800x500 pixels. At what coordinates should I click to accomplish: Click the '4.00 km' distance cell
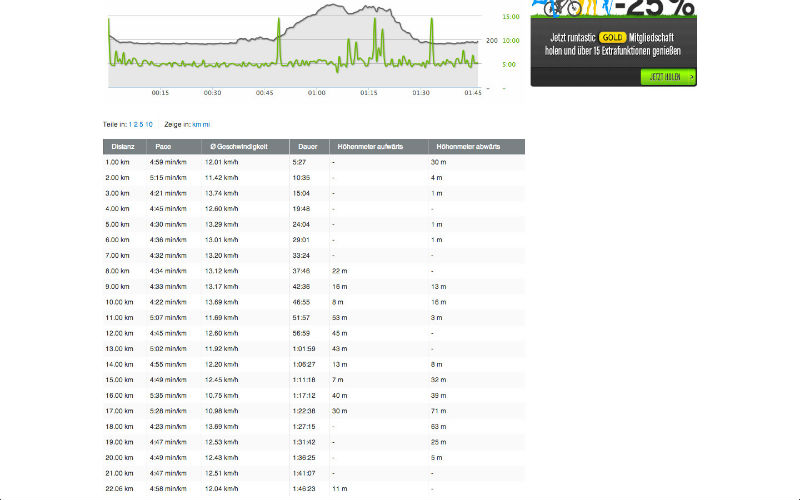pos(117,209)
